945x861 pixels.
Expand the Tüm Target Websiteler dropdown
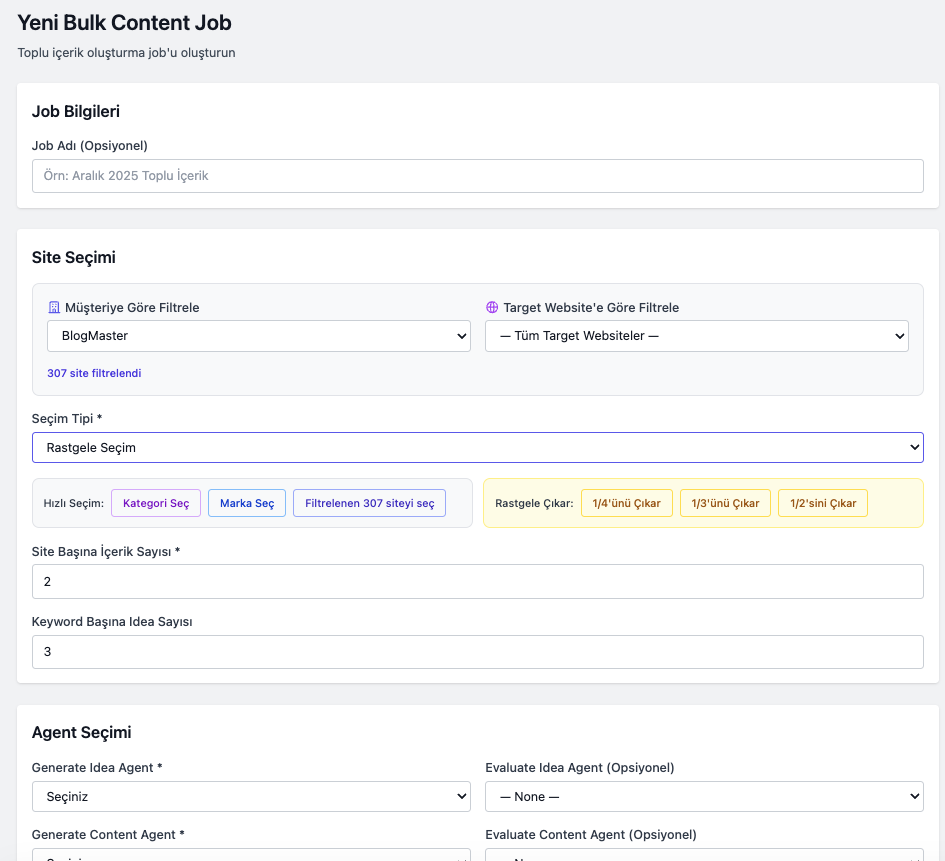(696, 336)
